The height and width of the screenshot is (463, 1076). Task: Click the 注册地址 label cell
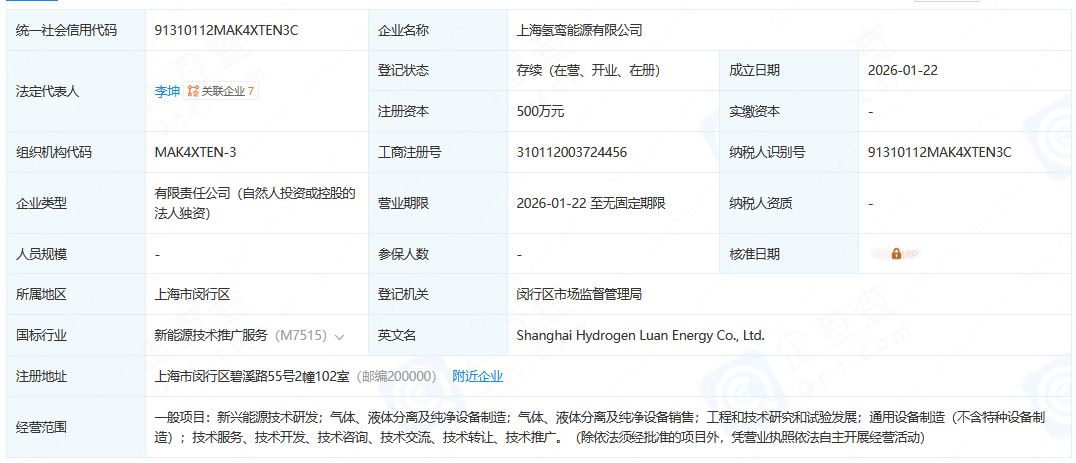(76, 377)
